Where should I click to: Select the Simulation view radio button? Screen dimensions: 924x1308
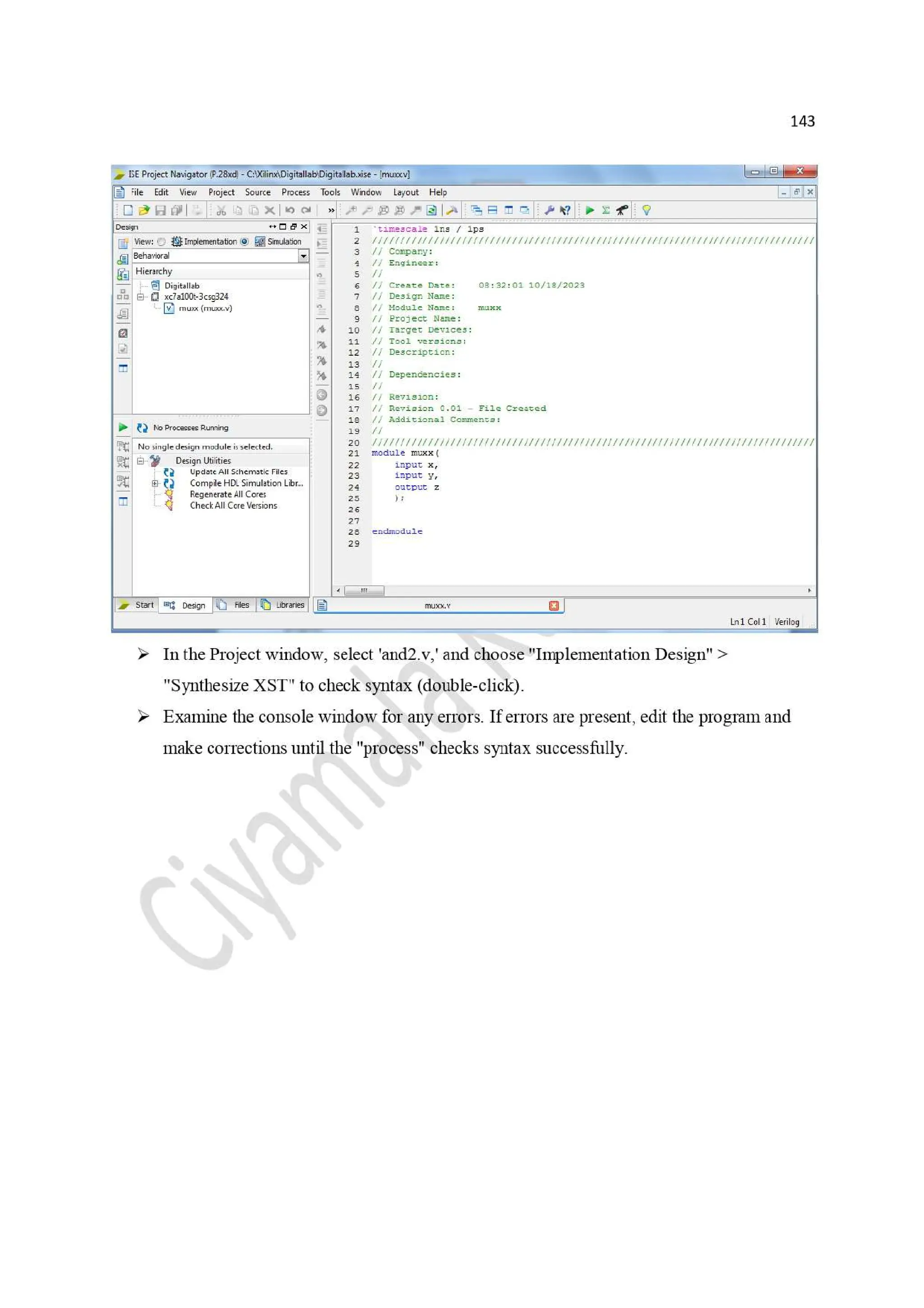[244, 241]
